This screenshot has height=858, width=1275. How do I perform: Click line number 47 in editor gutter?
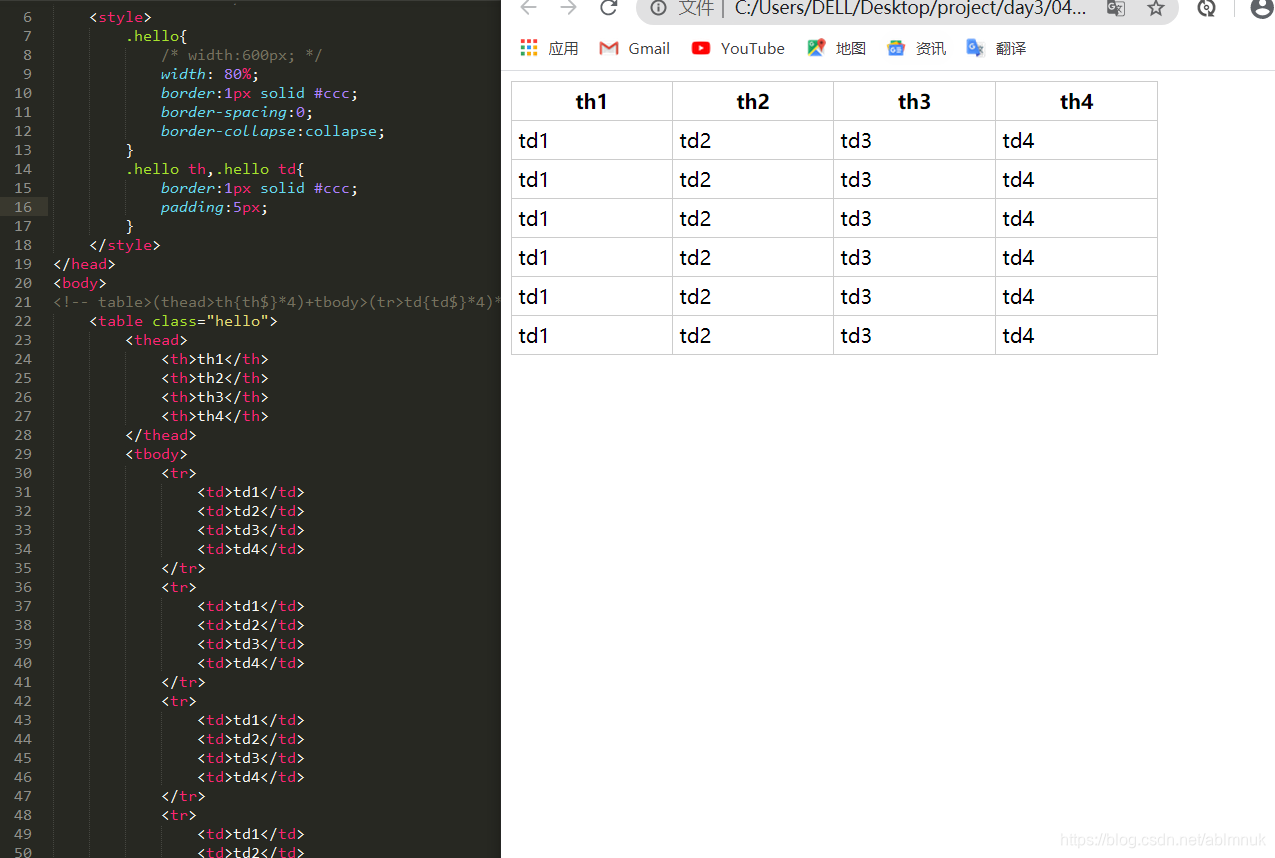(23, 796)
